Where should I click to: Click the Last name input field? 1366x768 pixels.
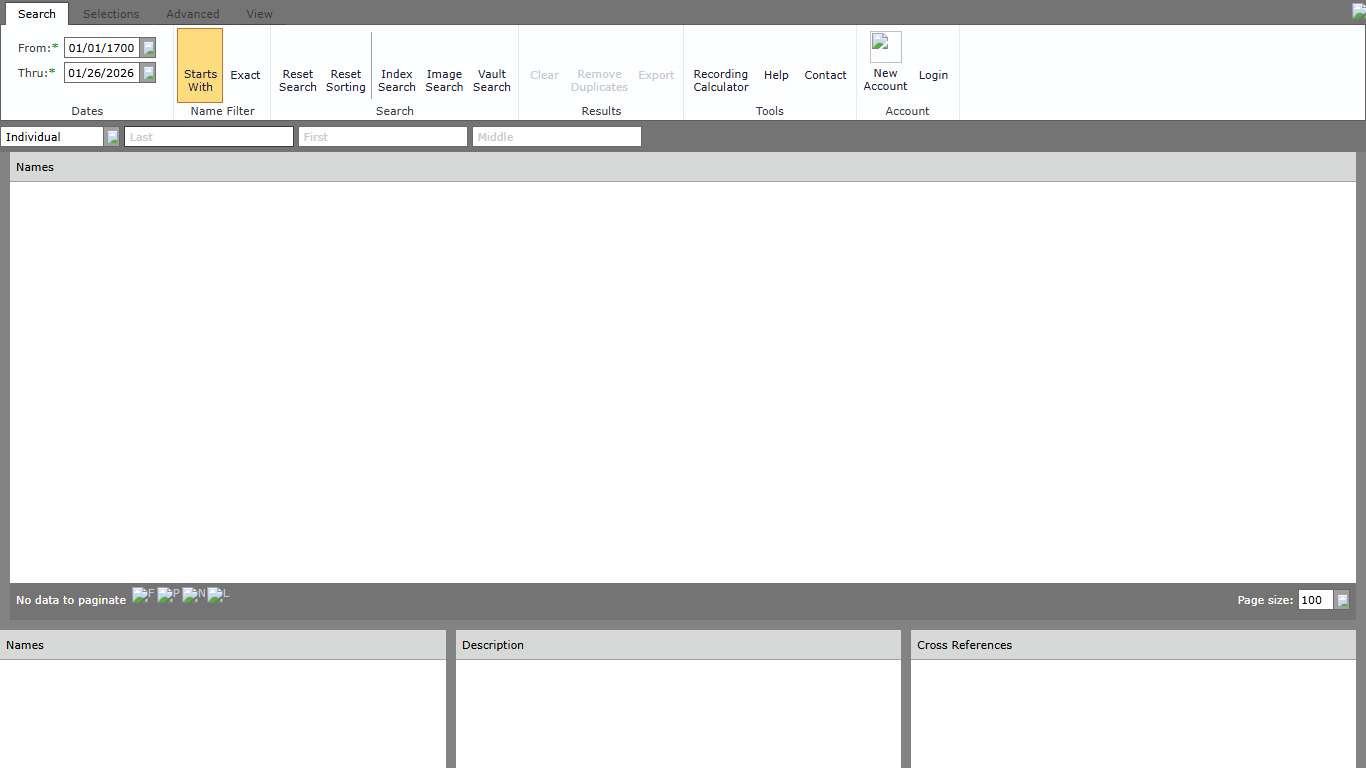coord(209,137)
